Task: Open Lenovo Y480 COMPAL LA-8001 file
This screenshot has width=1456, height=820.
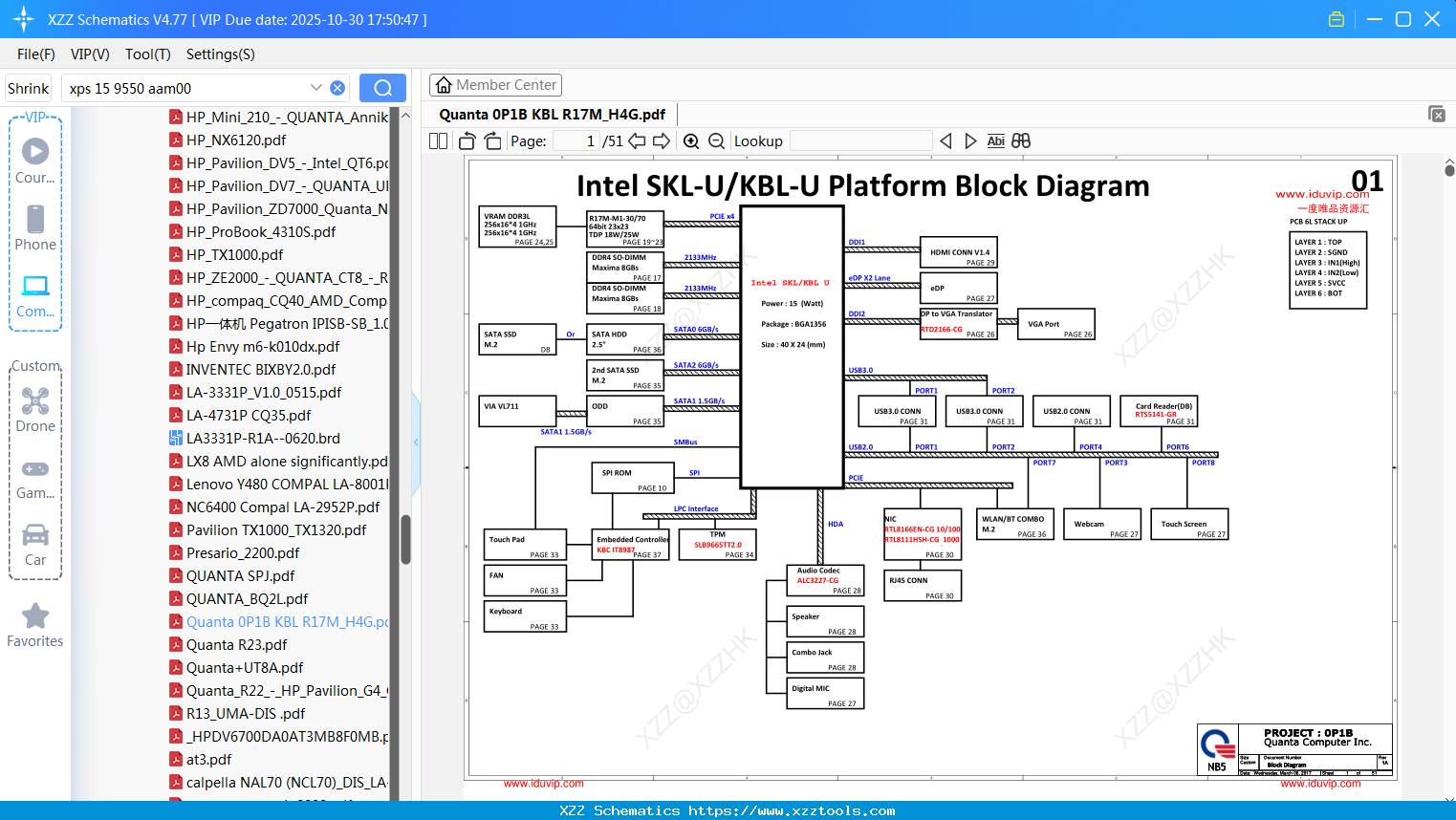Action: click(x=287, y=484)
